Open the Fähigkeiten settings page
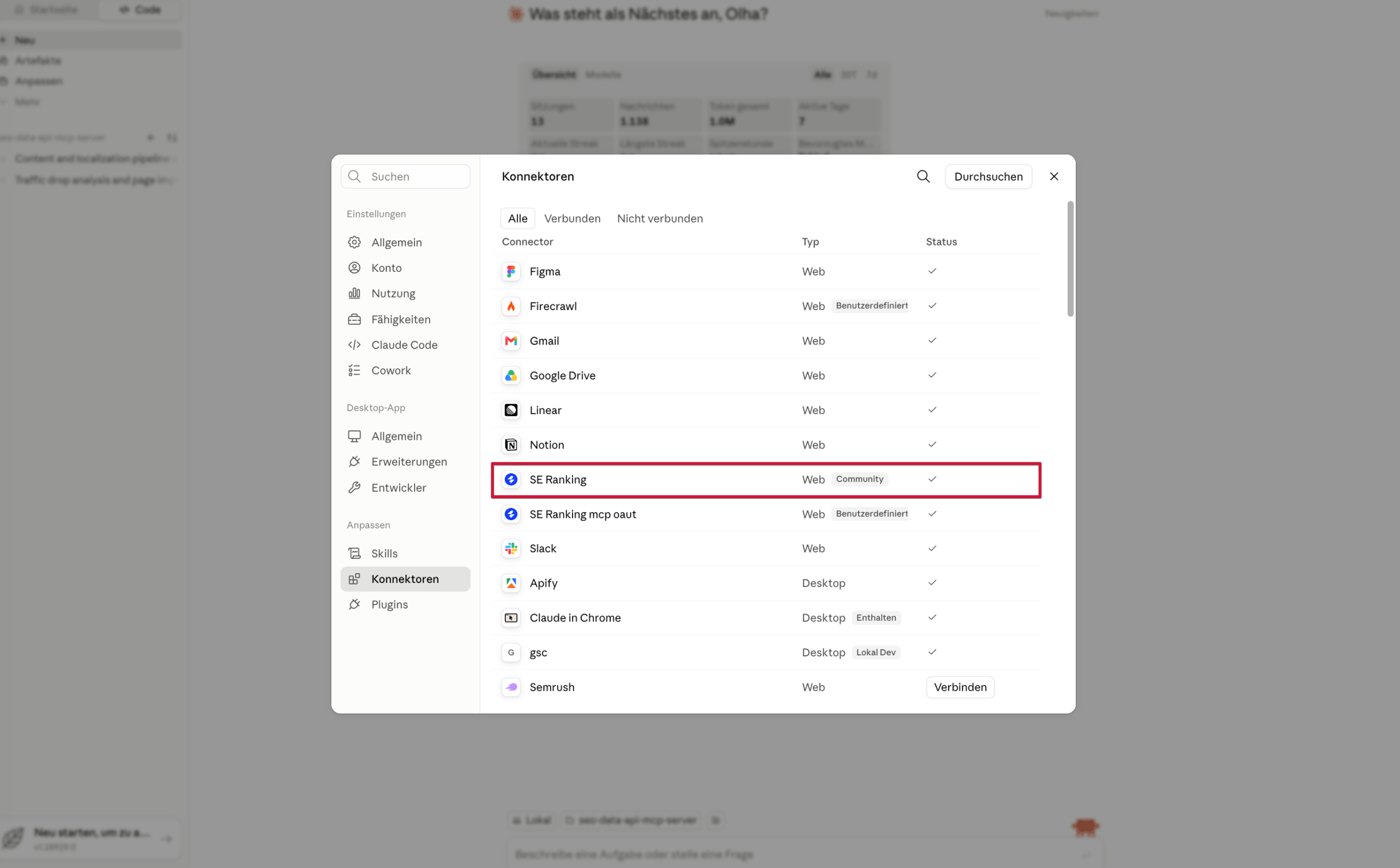Image resolution: width=1400 pixels, height=868 pixels. [405, 319]
